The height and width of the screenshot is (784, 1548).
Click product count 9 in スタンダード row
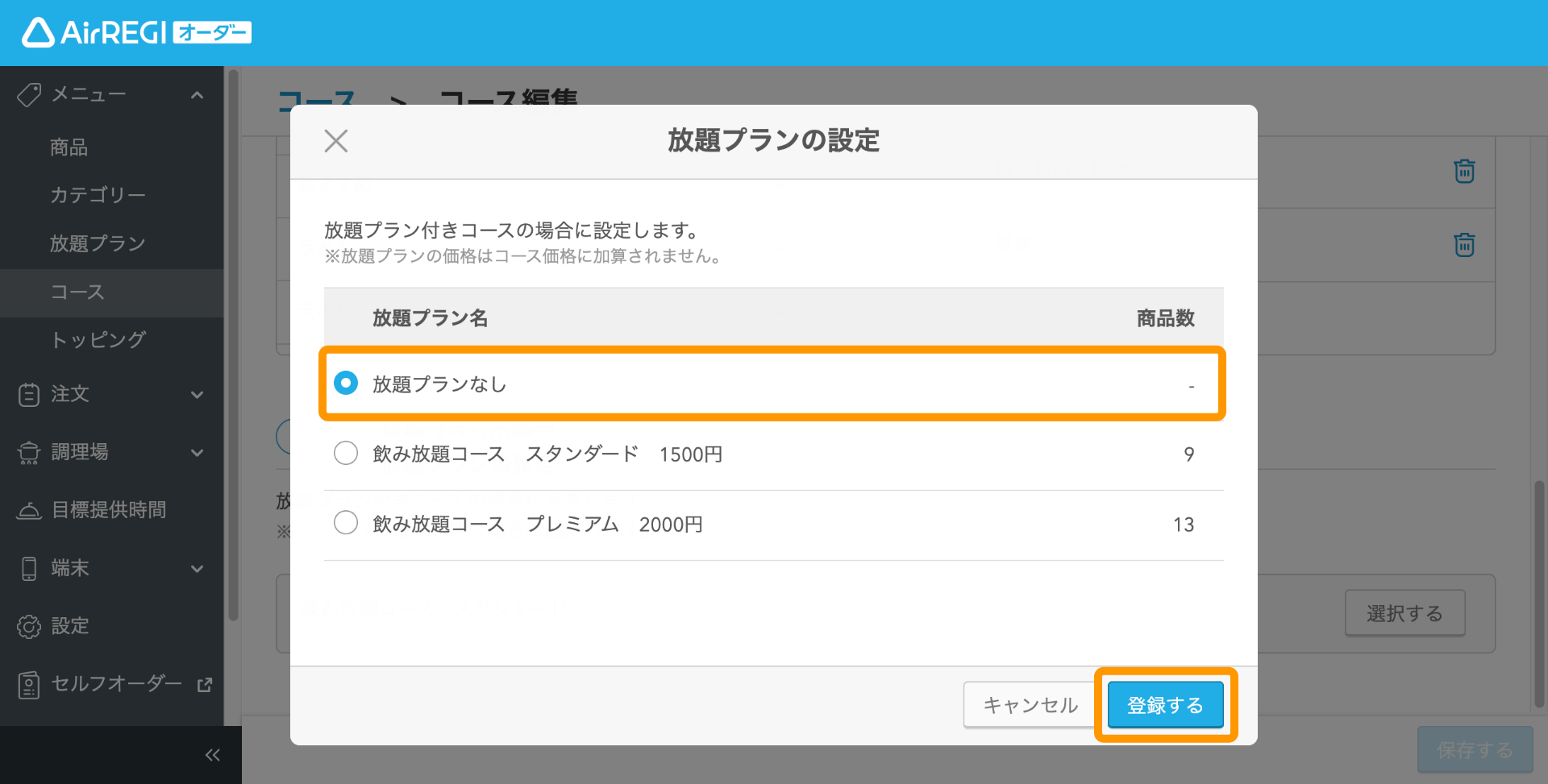[x=1189, y=454]
